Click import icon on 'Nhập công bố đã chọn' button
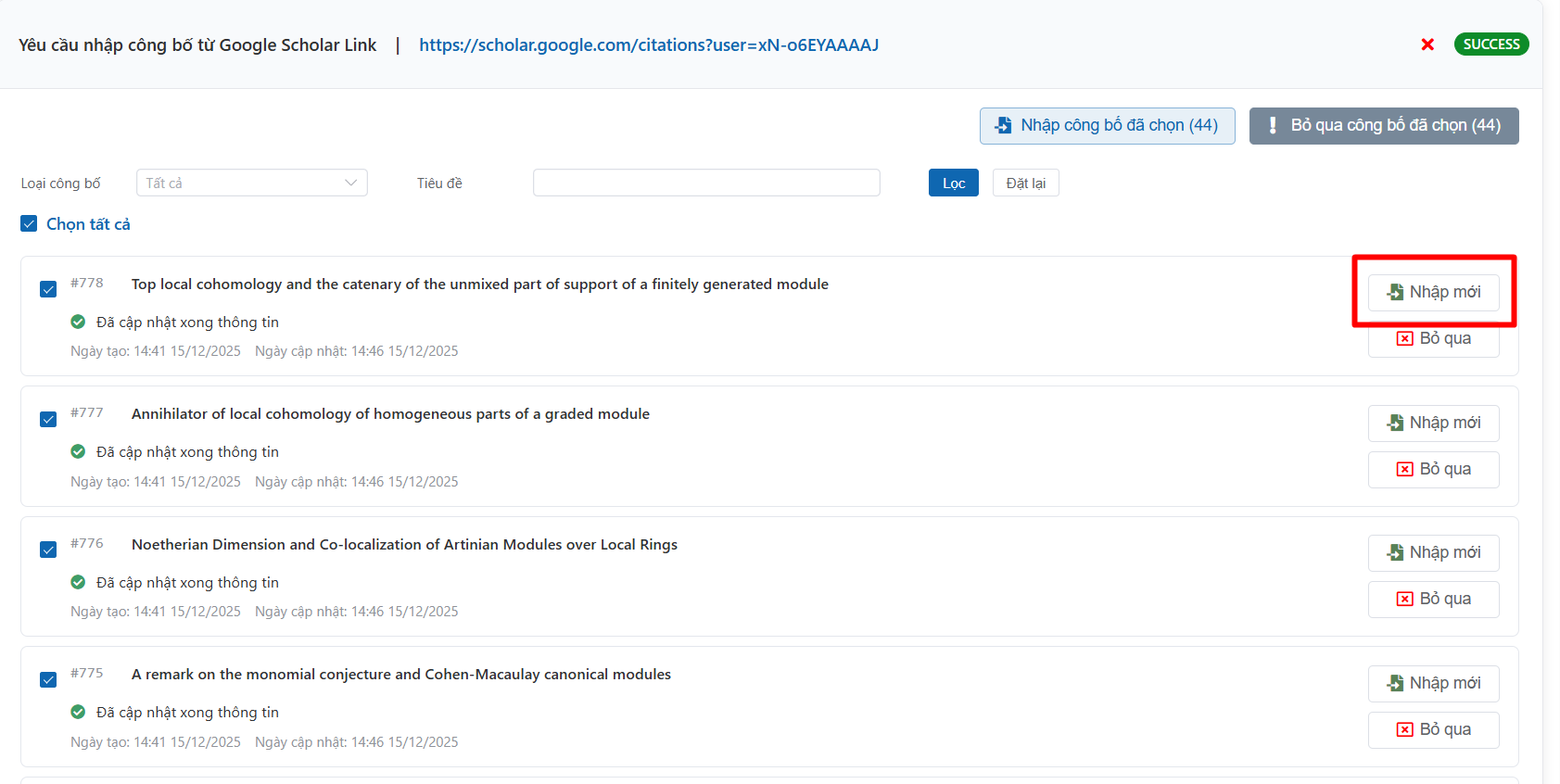The height and width of the screenshot is (784, 1560). [1003, 125]
